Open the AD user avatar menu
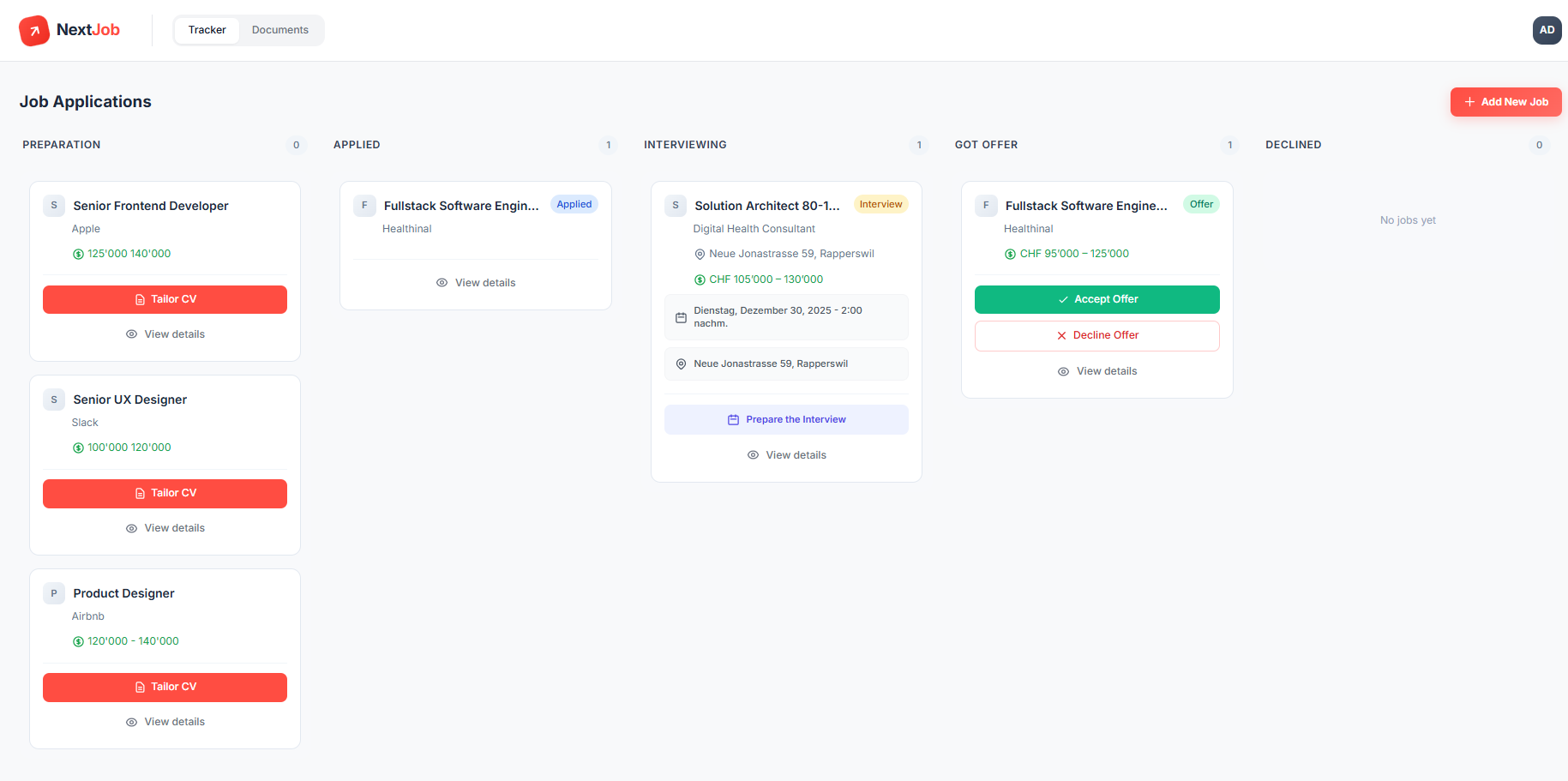1568x781 pixels. (x=1547, y=30)
